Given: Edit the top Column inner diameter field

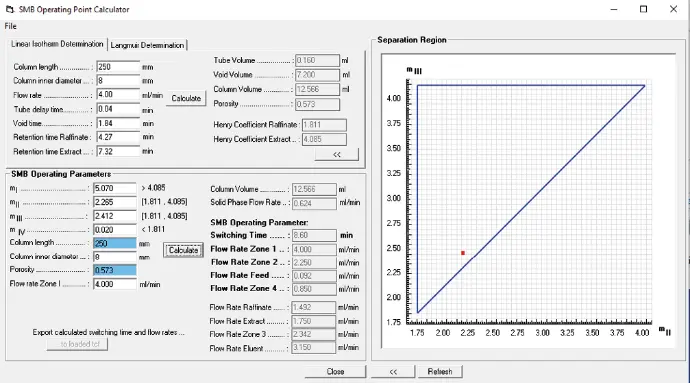Looking at the screenshot, I should point(118,81).
